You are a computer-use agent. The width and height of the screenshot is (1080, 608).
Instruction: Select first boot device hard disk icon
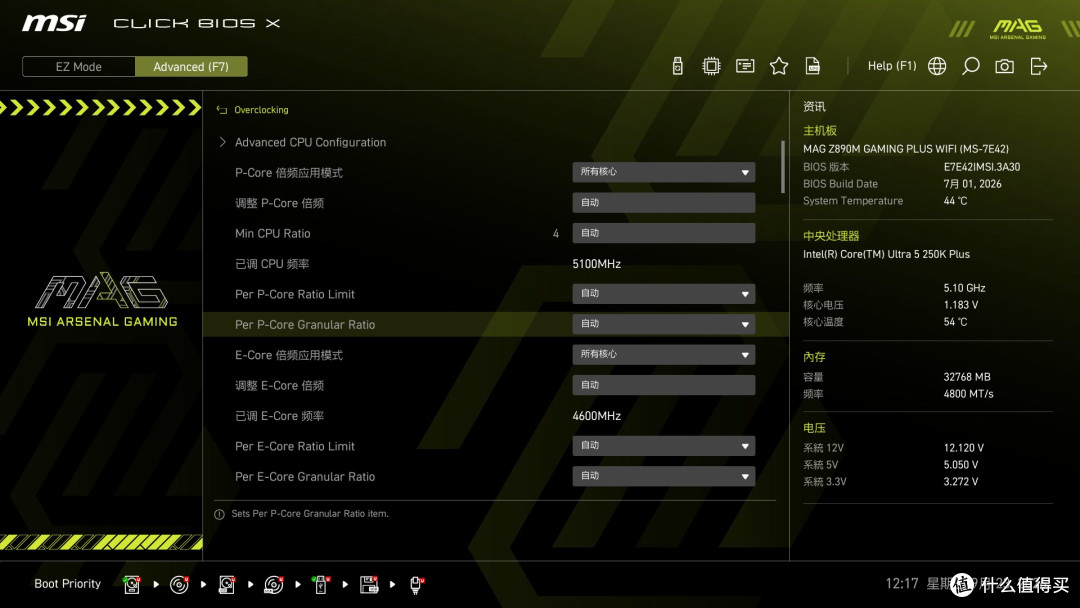point(132,585)
